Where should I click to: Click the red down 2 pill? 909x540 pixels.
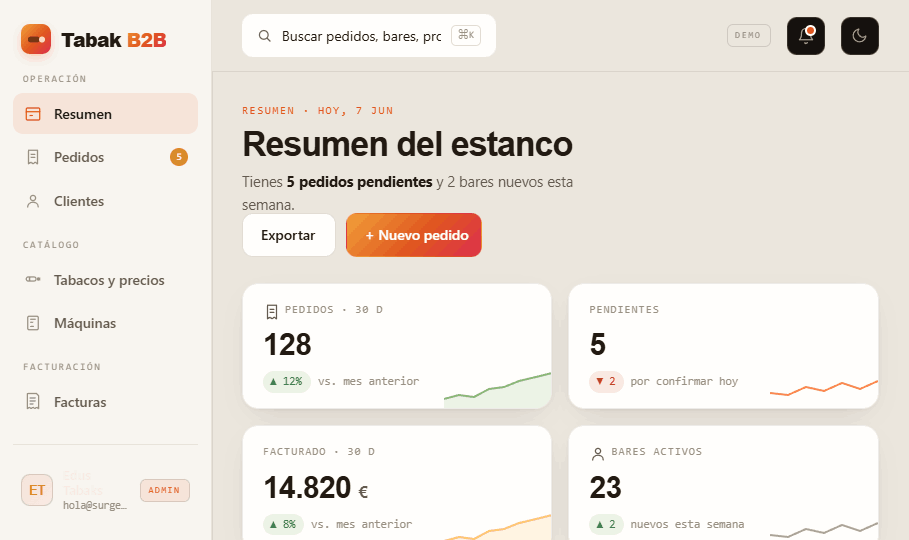[x=606, y=381]
